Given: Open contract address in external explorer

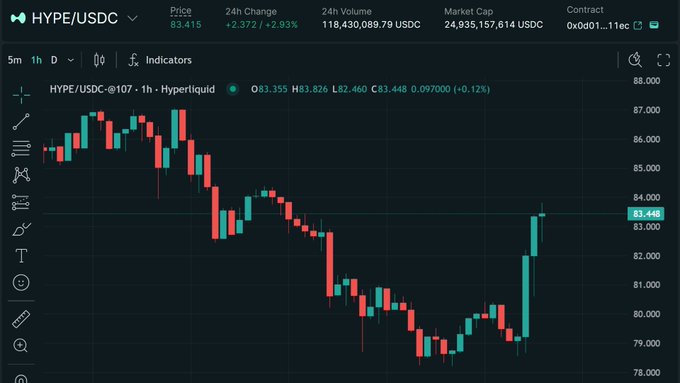Looking at the screenshot, I should pos(638,26).
